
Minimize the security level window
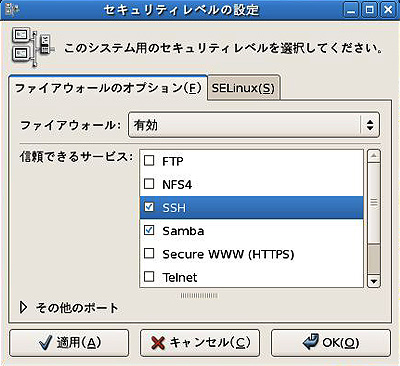tap(351, 10)
